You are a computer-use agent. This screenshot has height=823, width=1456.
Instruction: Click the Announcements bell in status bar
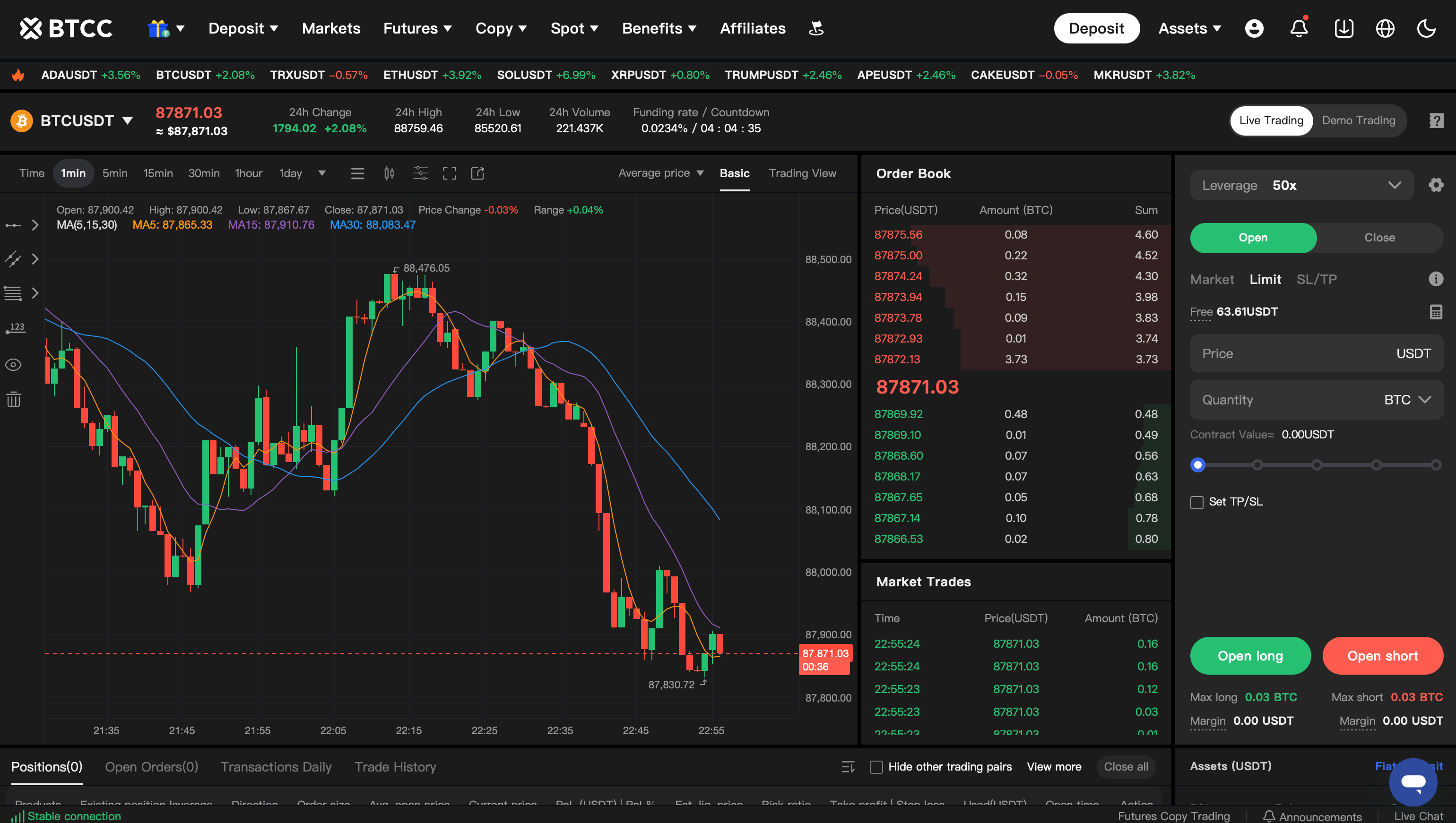click(x=1269, y=816)
